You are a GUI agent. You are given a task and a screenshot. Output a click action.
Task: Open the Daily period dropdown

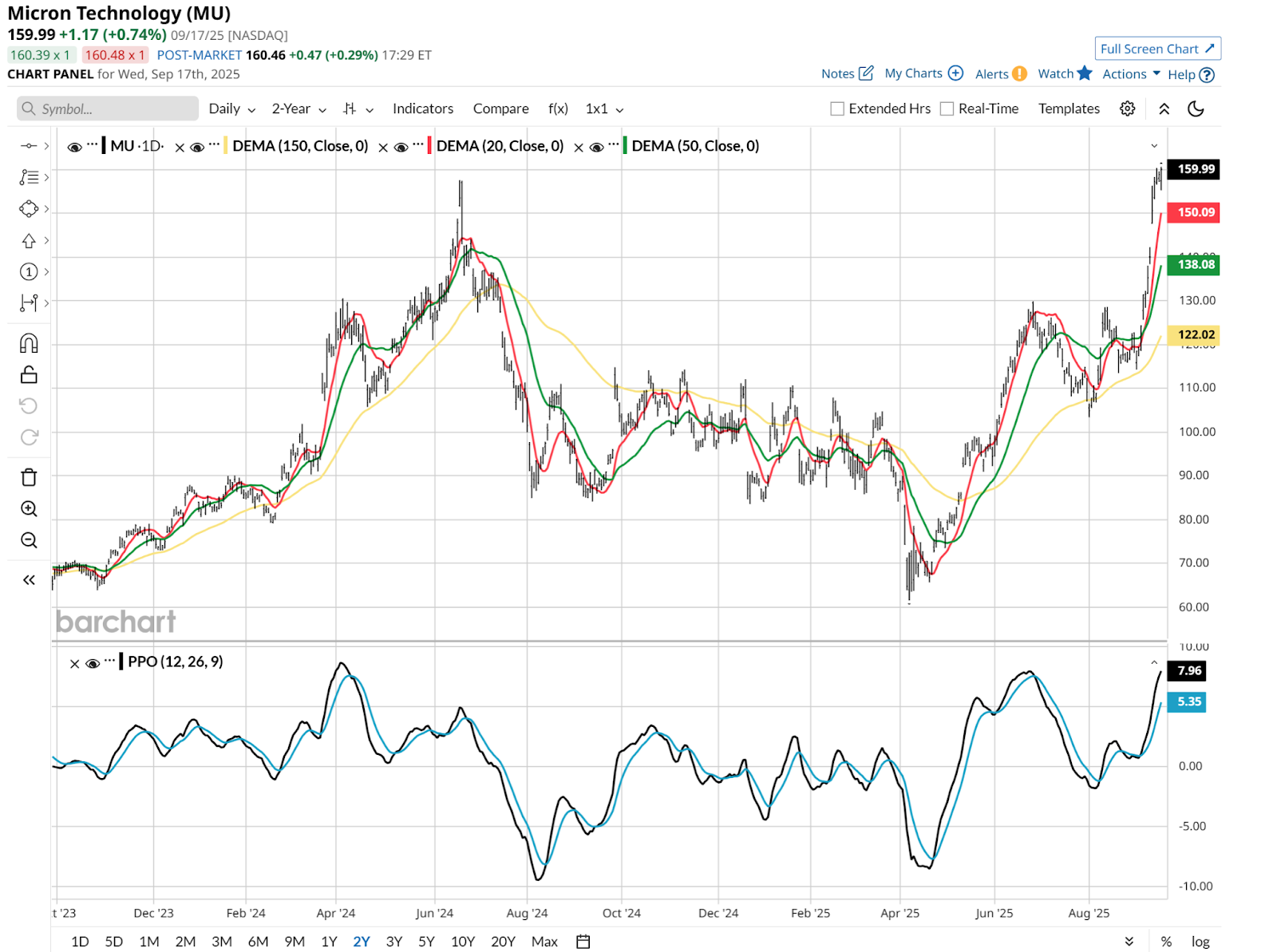[231, 109]
